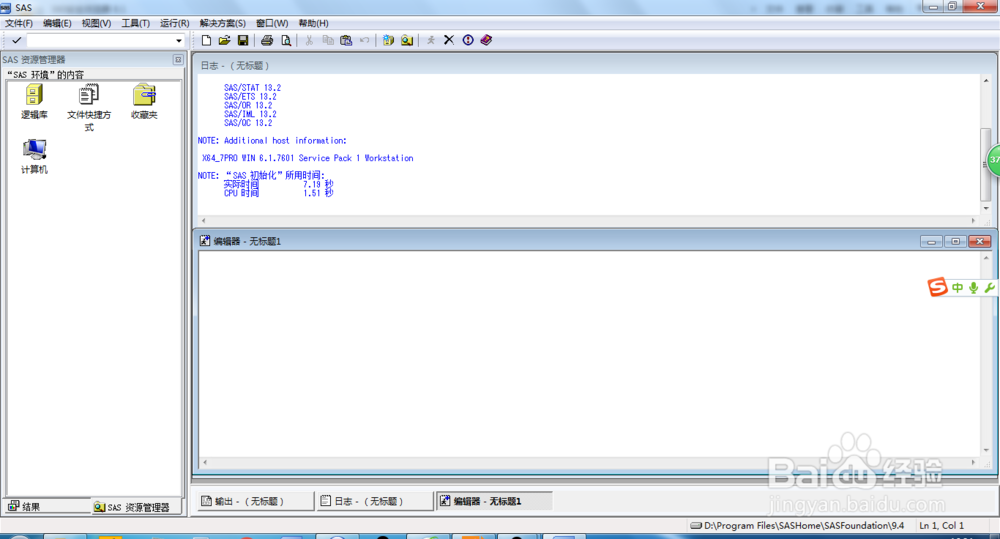Open the 解决方案(S) menu
This screenshot has width=1000, height=539.
coord(223,23)
